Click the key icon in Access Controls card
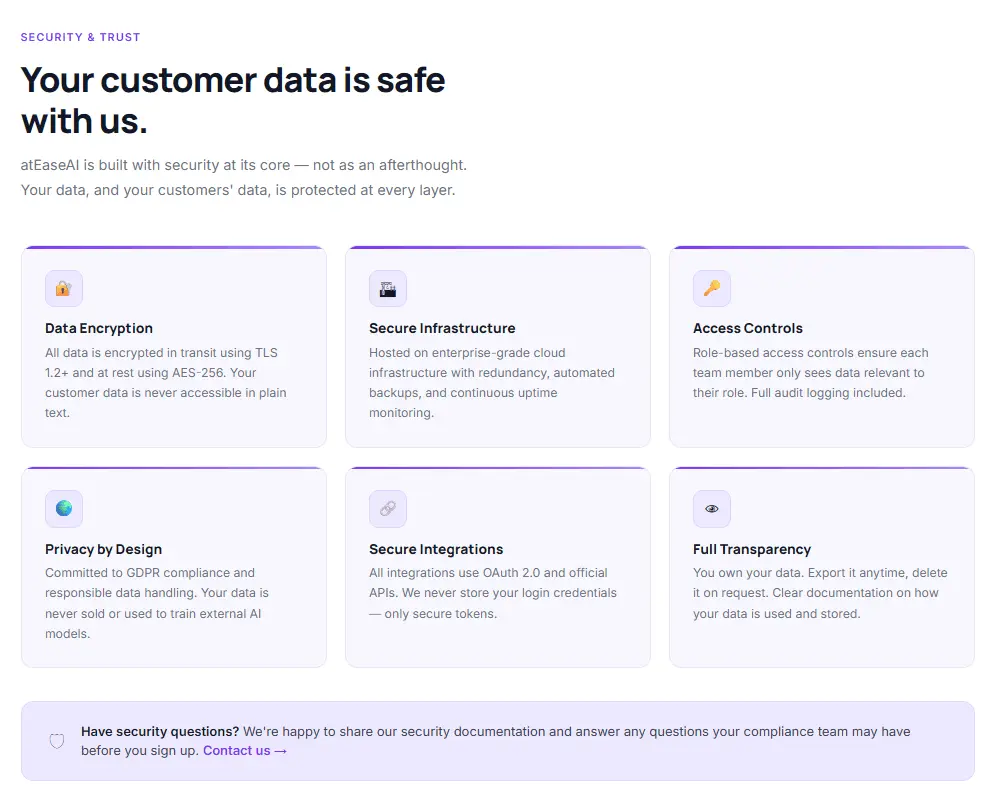Viewport: 997px width, 811px height. [712, 289]
